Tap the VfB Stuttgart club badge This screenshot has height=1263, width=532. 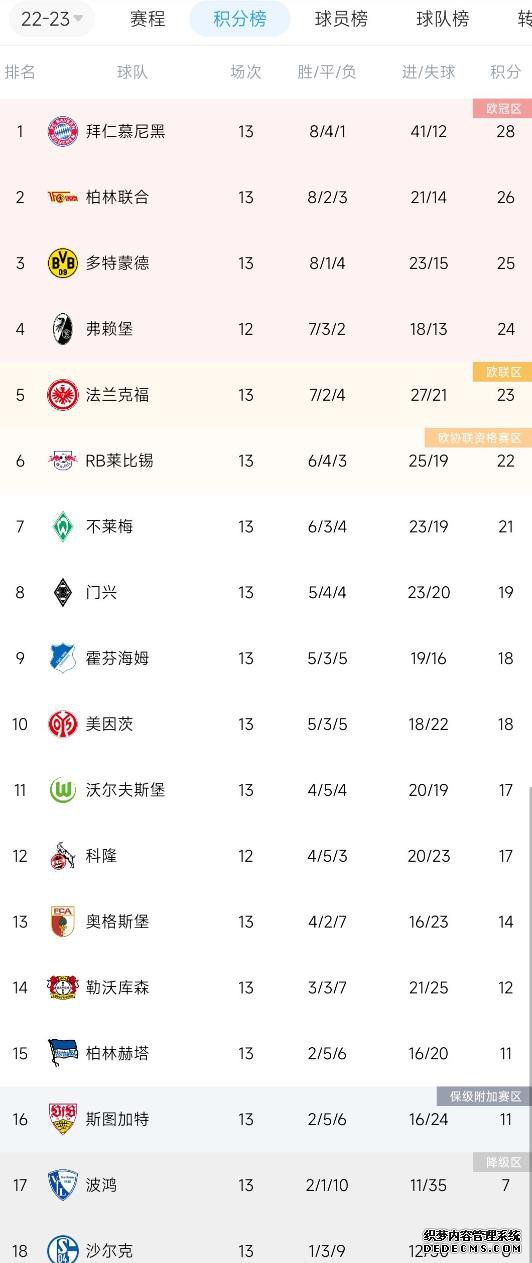63,1119
